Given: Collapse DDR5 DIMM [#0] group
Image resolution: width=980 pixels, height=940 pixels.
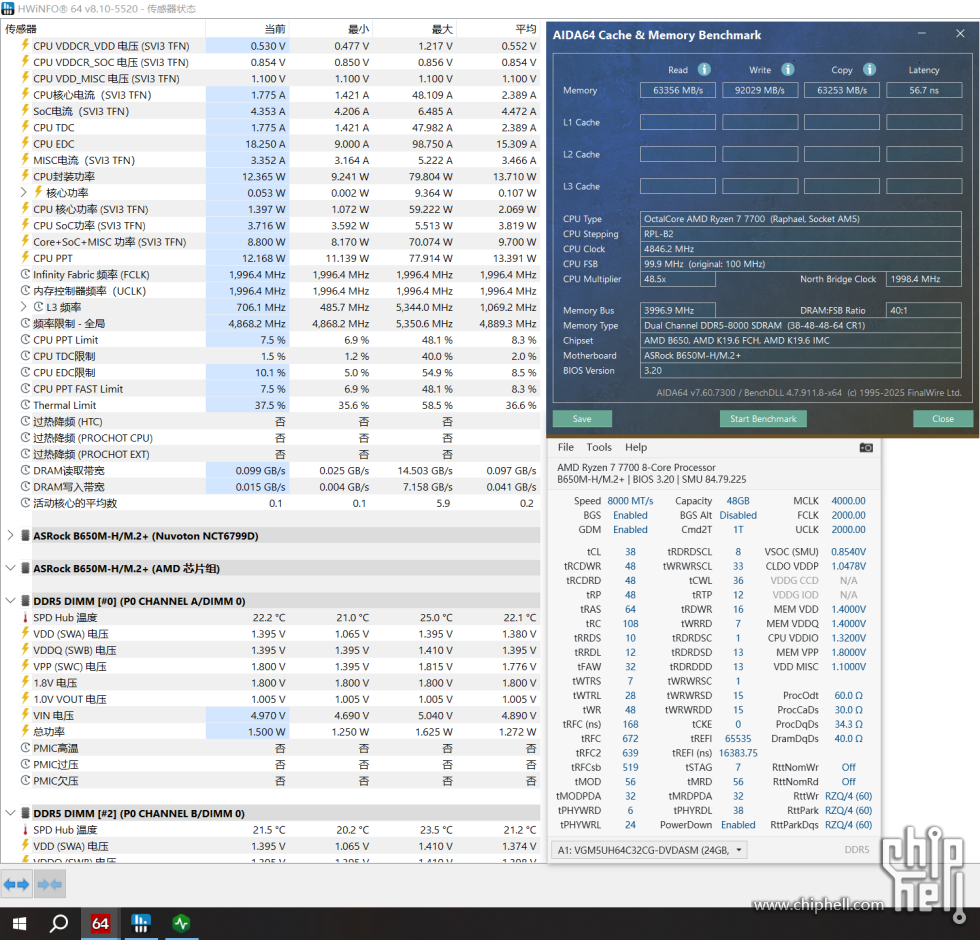Looking at the screenshot, I should tap(10, 601).
